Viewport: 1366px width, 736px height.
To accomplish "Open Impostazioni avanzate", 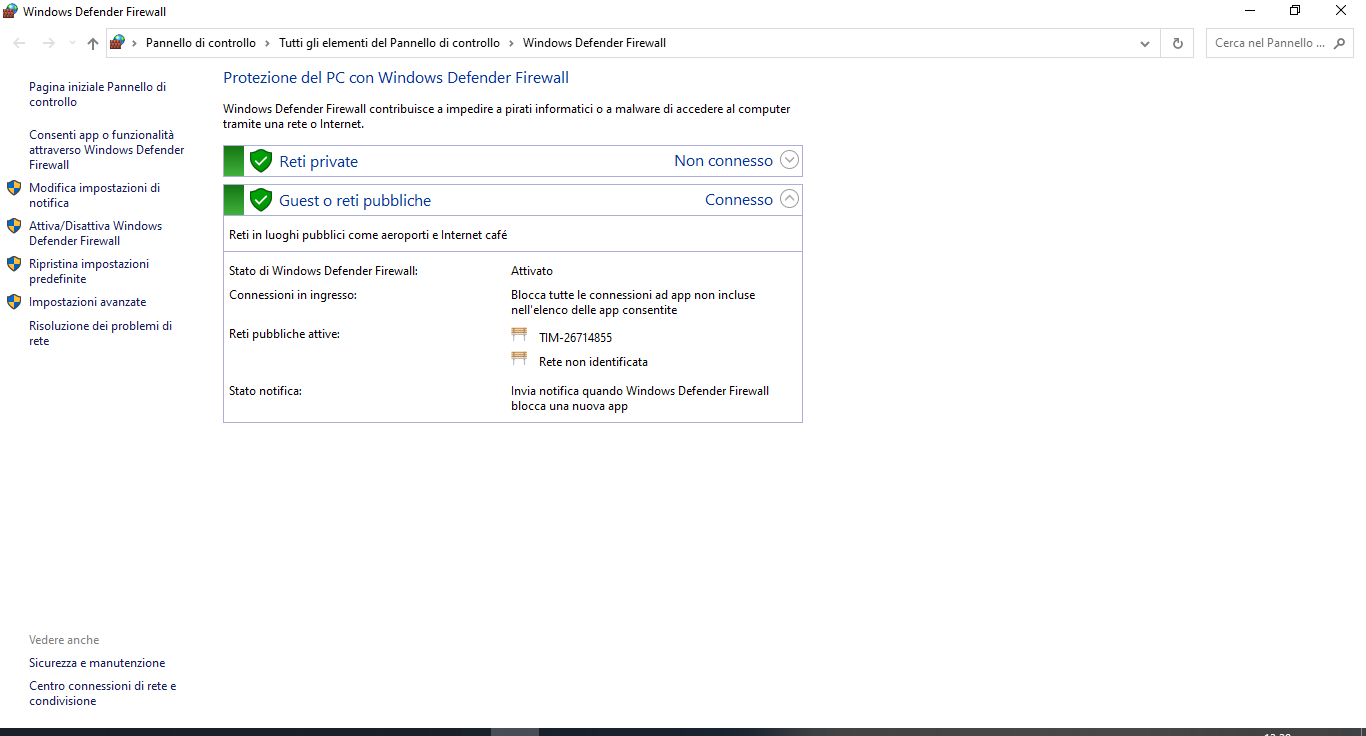I will (87, 302).
